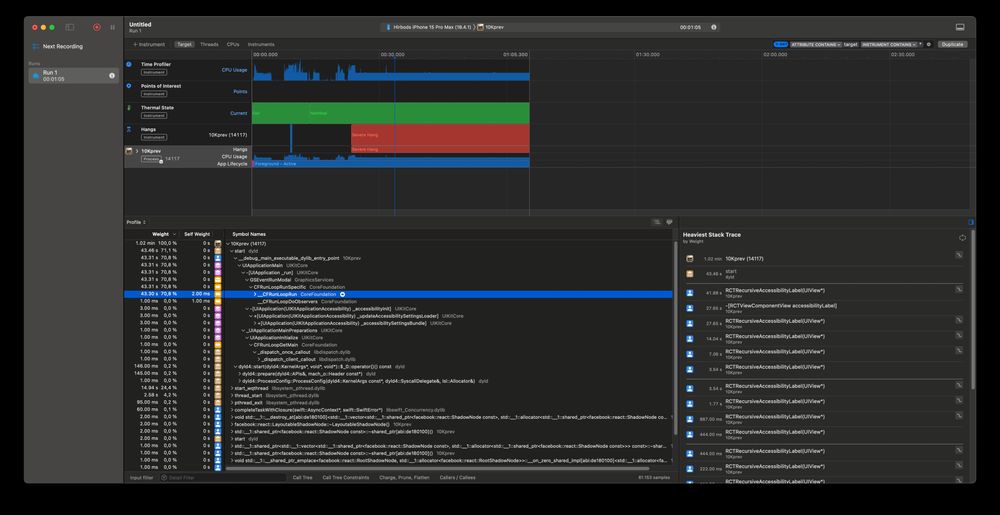Click the Hangs hourglass icon
The height and width of the screenshot is (515, 1000).
click(129, 129)
